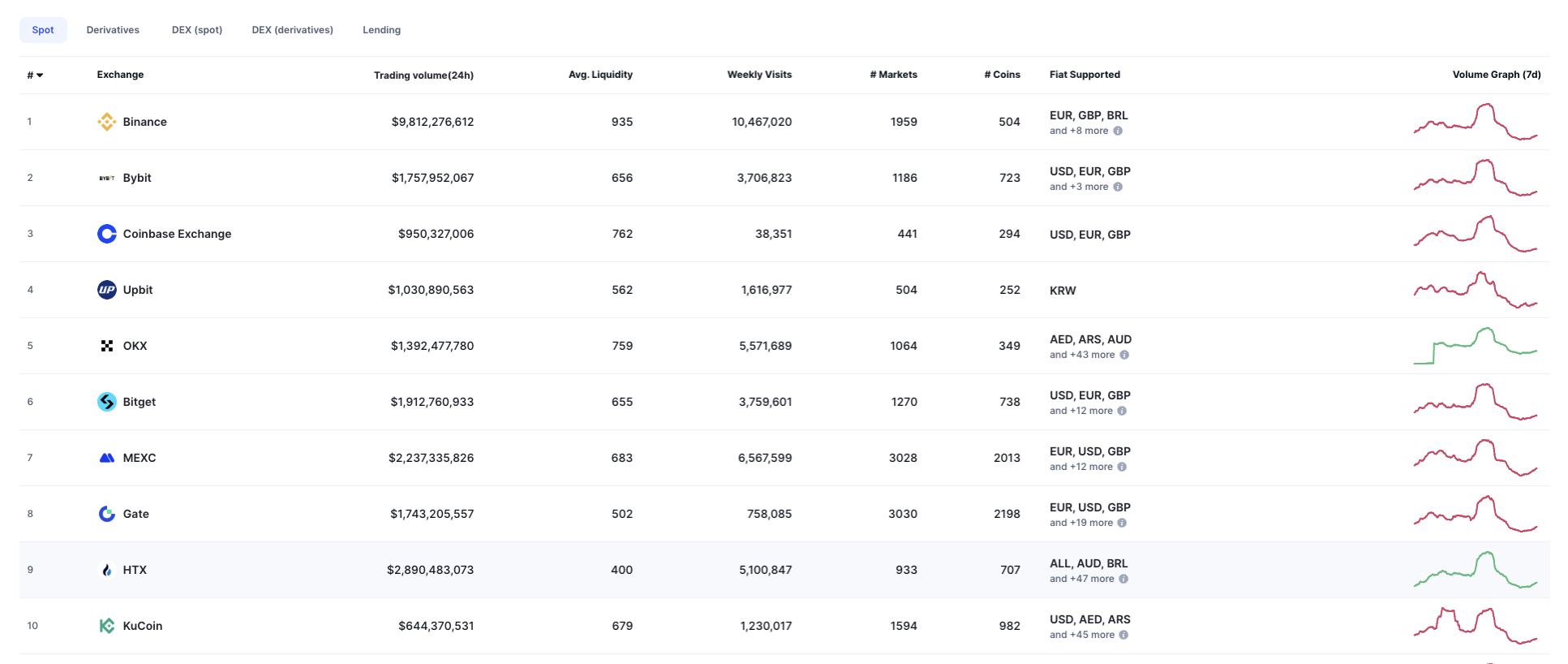The height and width of the screenshot is (664, 1568).
Task: Open KuCoin's 7d volume graph
Action: [x=1476, y=626]
